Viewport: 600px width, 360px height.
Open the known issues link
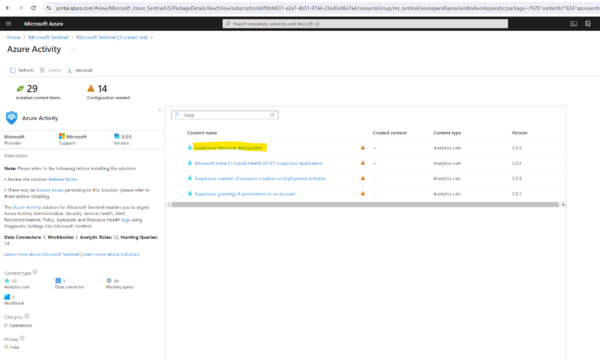click(x=50, y=190)
